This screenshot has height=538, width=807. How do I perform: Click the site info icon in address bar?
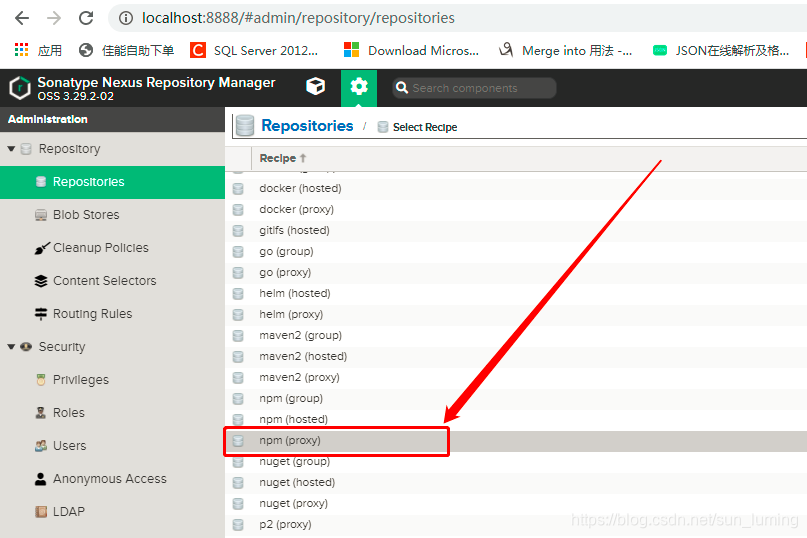pos(126,18)
